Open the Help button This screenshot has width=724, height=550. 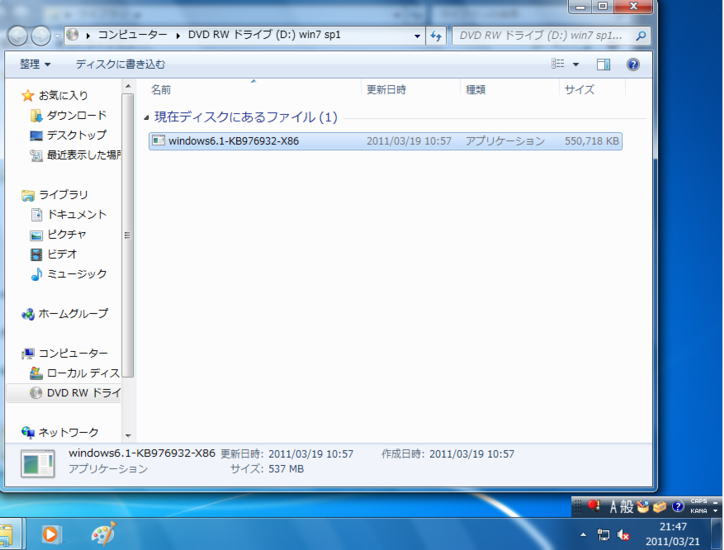(633, 64)
